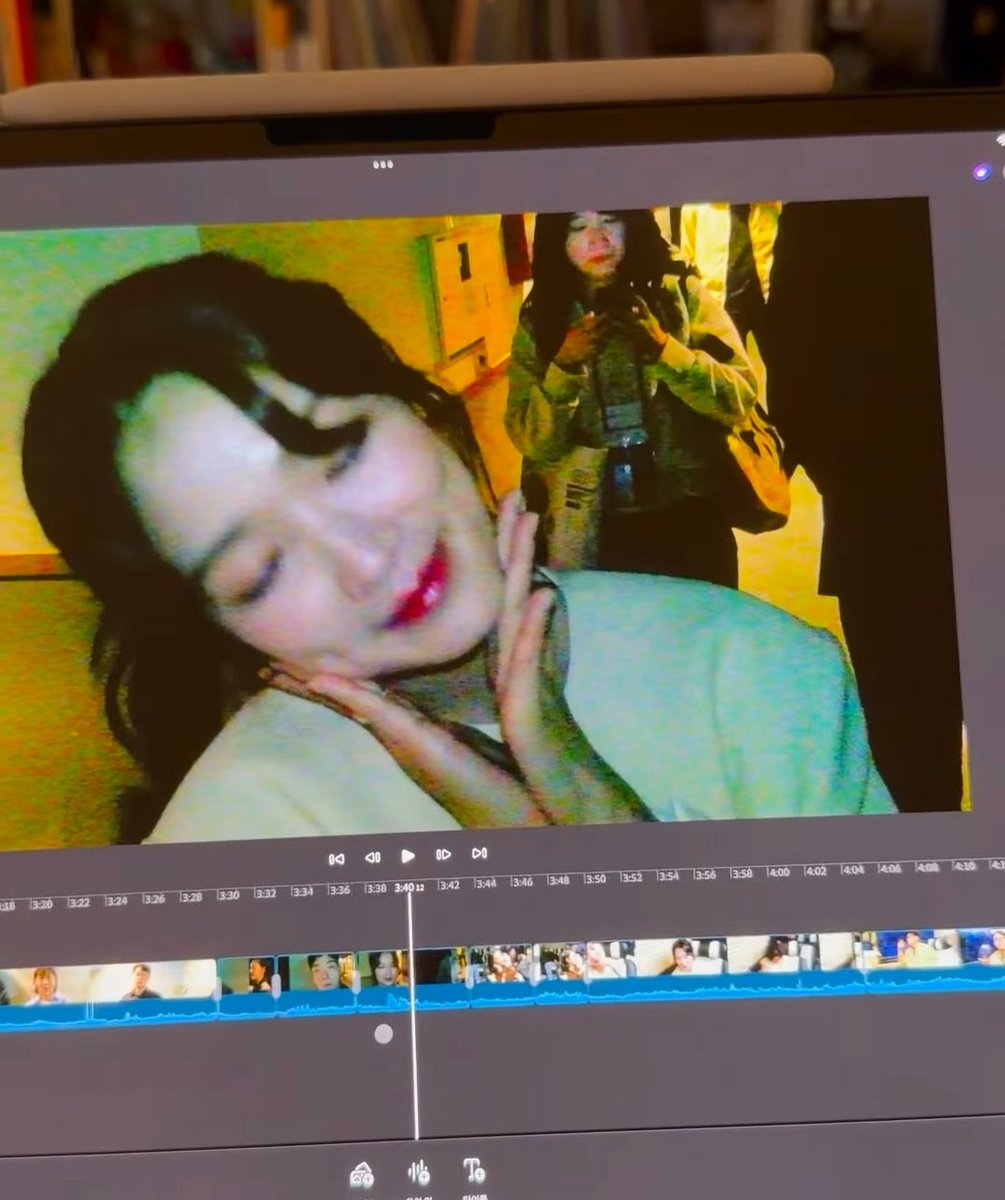The height and width of the screenshot is (1200, 1005).
Task: Step forward one frame
Action: [x=443, y=855]
